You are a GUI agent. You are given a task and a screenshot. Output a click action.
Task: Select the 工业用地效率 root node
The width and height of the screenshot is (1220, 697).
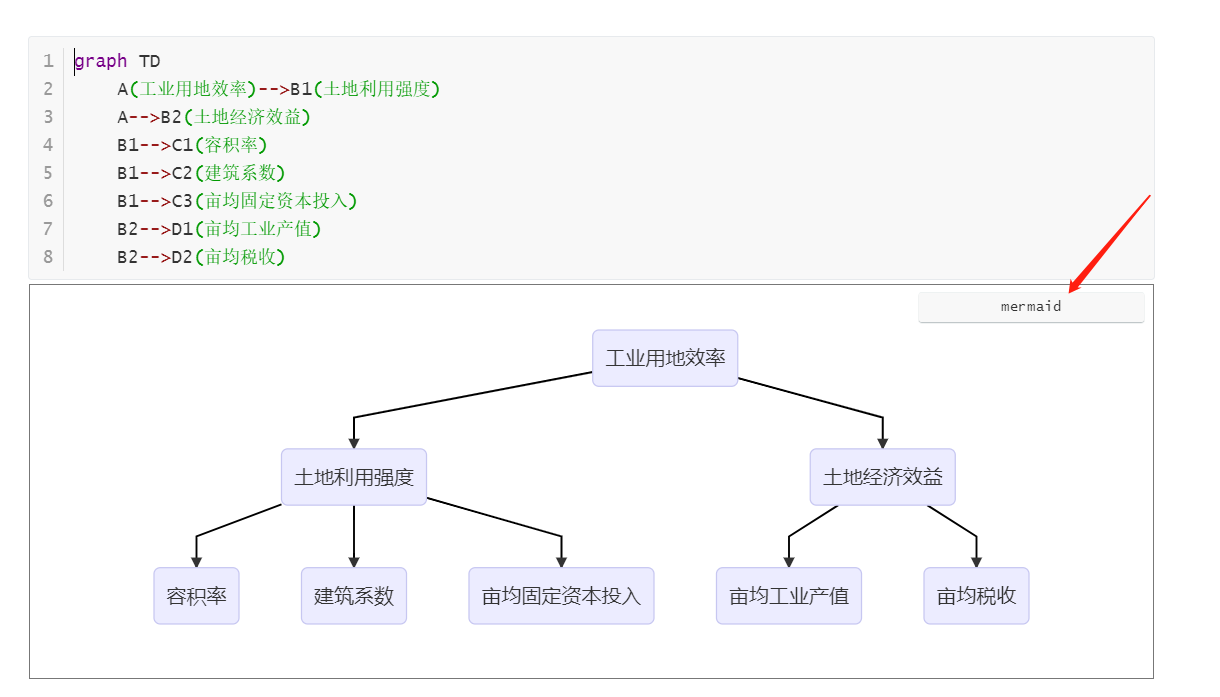[664, 357]
